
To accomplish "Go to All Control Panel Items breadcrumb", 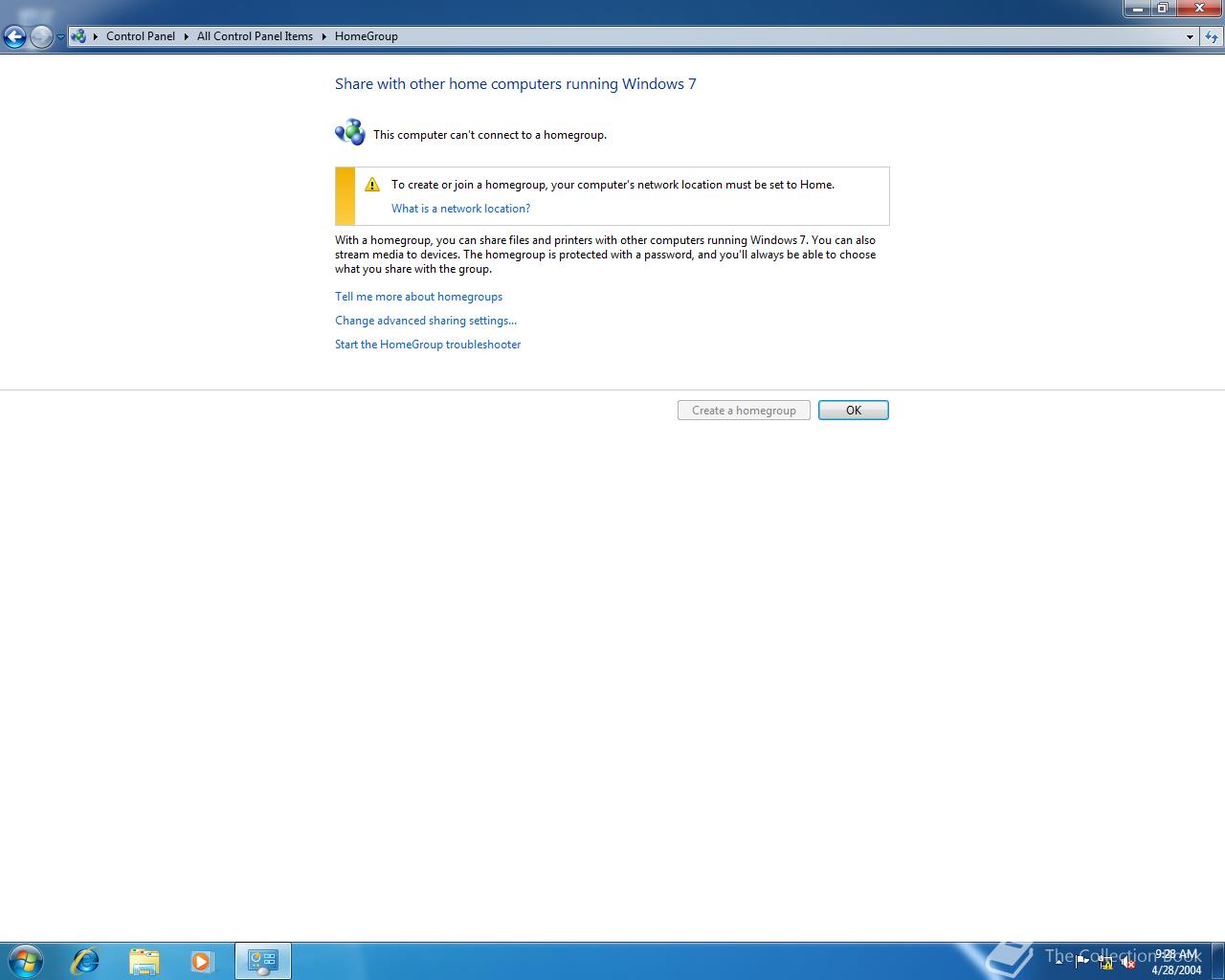I will pos(255,36).
